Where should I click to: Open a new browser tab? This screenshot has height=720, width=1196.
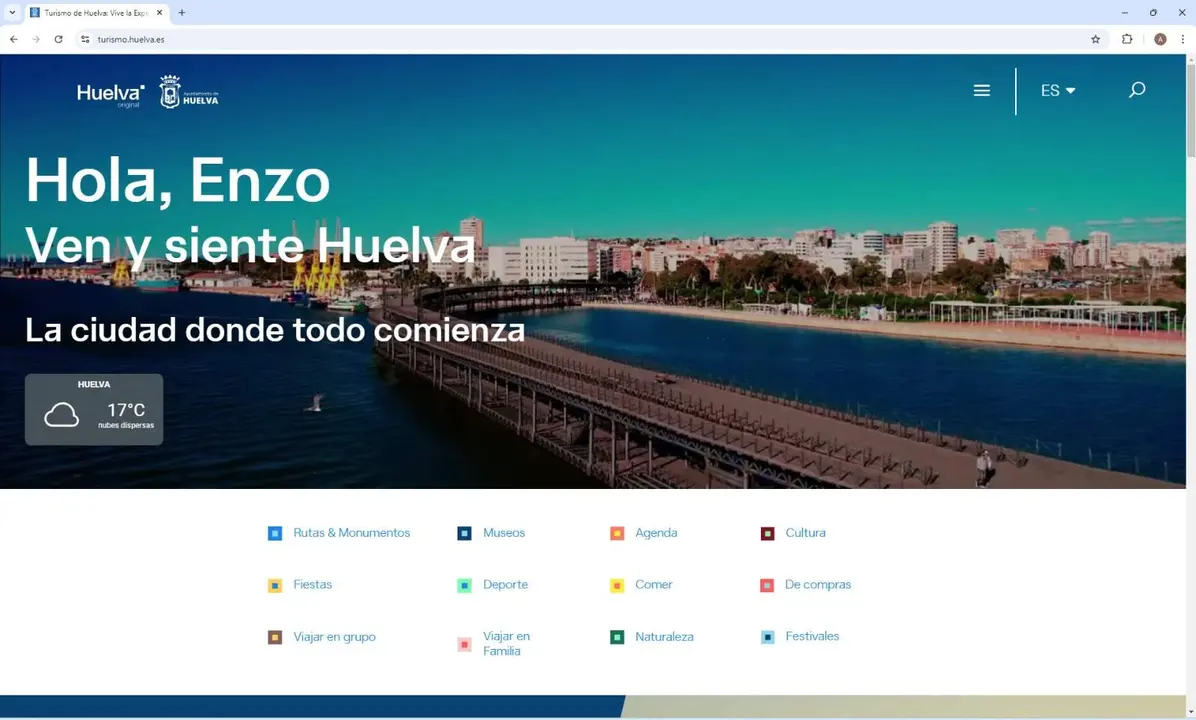[x=182, y=13]
